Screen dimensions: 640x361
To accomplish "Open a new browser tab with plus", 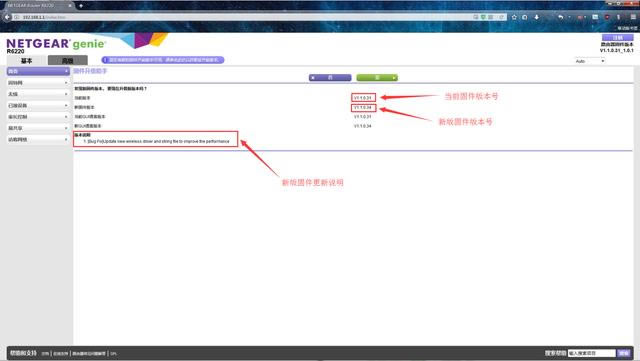I will click(x=81, y=6).
